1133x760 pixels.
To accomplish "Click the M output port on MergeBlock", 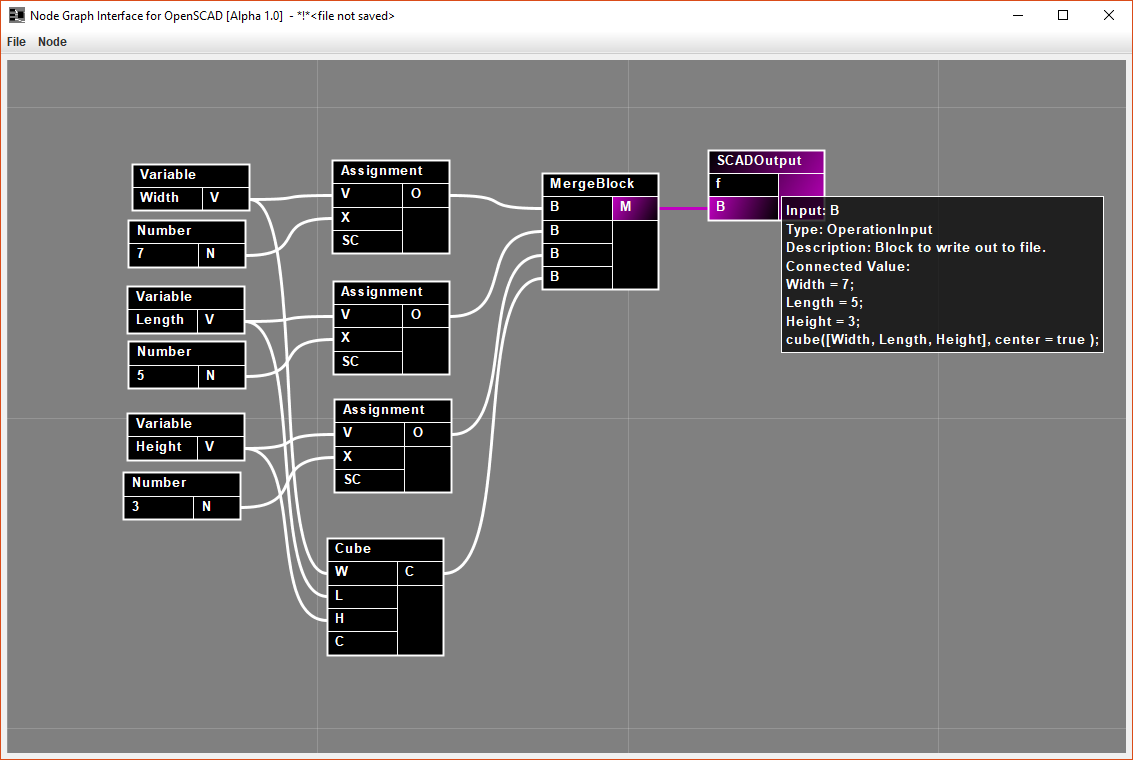I will [634, 207].
